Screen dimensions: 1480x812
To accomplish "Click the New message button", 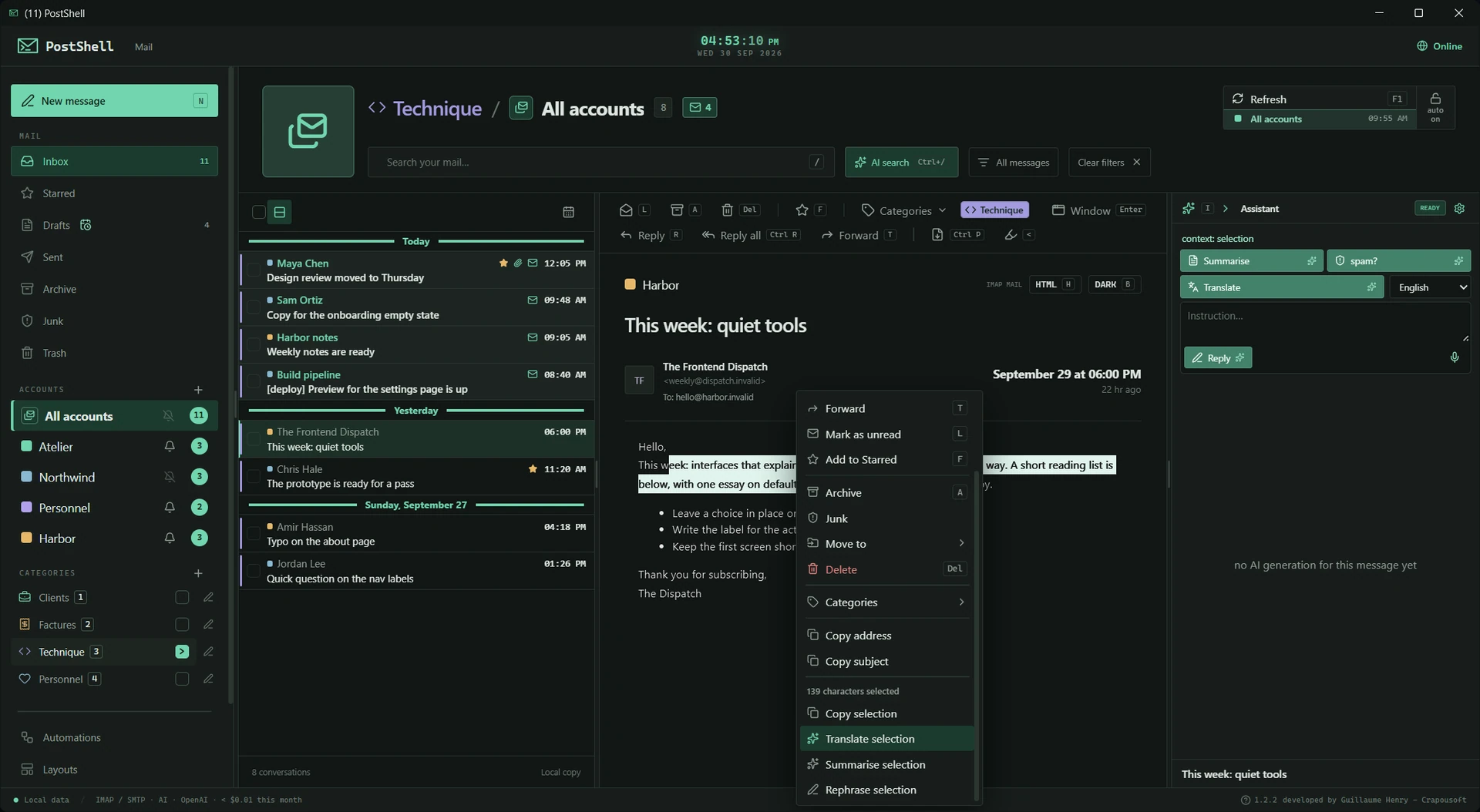I will [x=114, y=101].
